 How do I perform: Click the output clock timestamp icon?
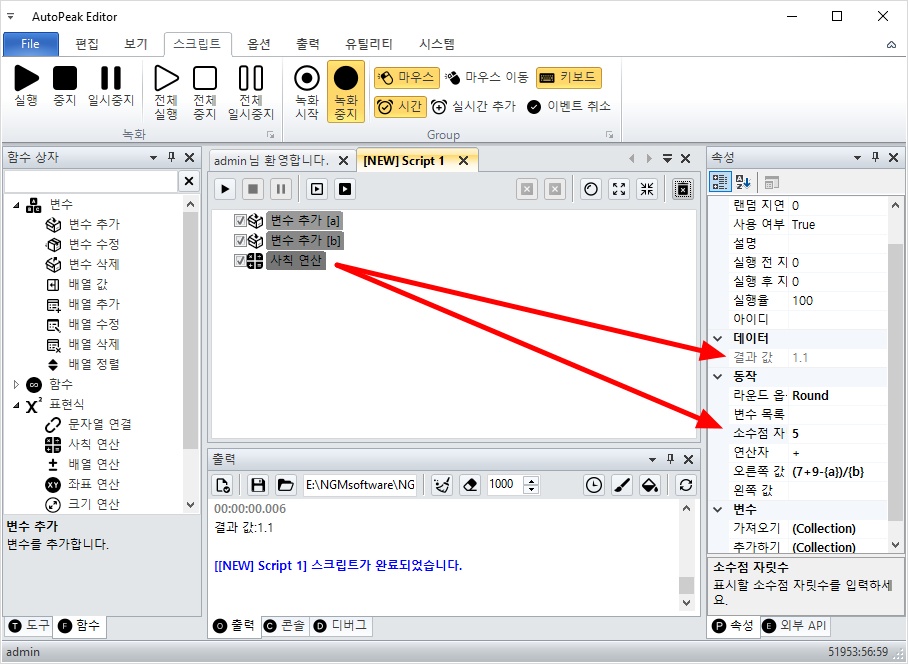click(x=594, y=485)
